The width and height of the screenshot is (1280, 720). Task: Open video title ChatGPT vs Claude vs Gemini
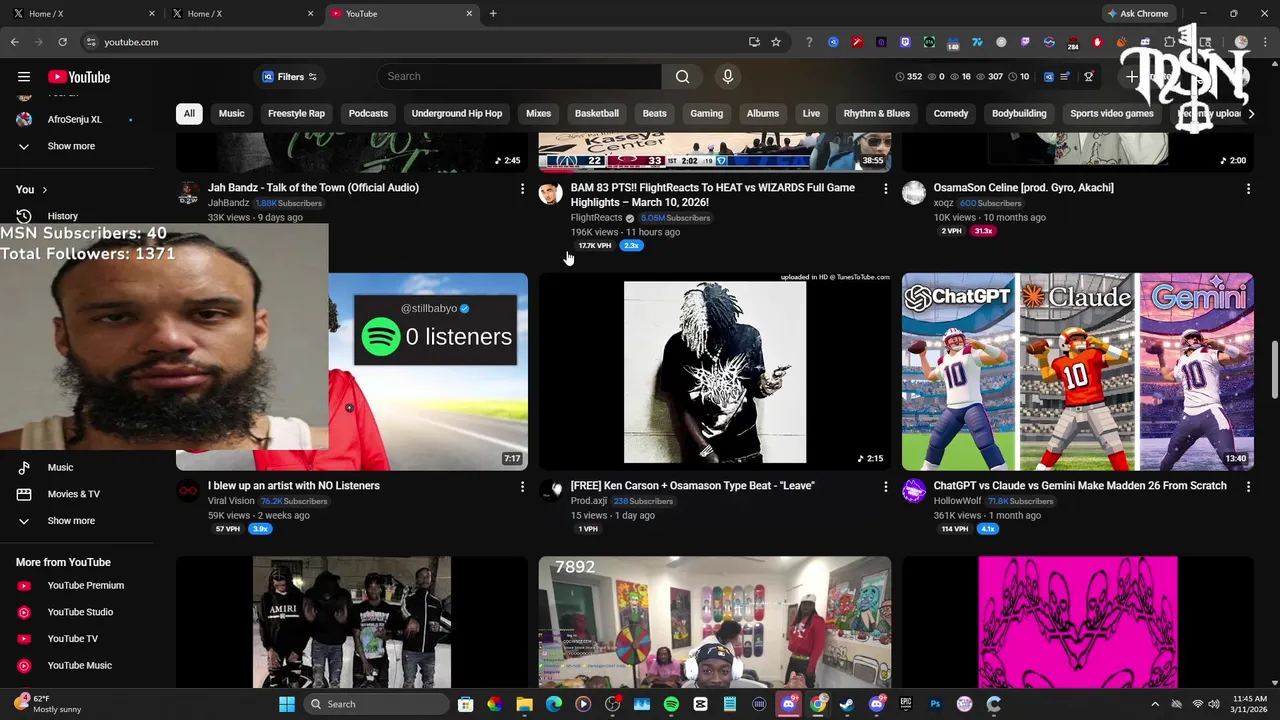tap(1080, 486)
